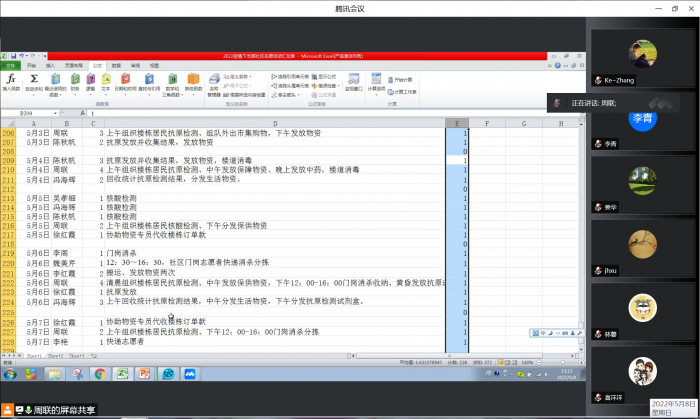This screenshot has height=419, width=700.
Task: Switch to the Page Layout ribbon tab
Action: (x=74, y=66)
